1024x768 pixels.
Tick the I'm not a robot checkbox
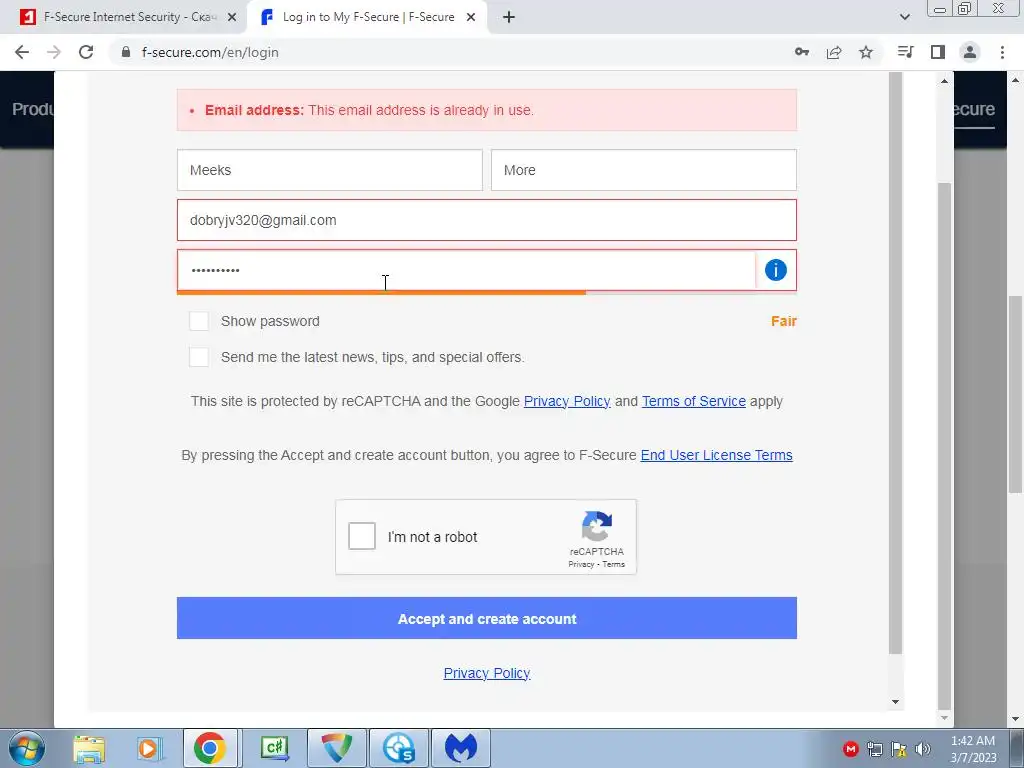[x=362, y=536]
